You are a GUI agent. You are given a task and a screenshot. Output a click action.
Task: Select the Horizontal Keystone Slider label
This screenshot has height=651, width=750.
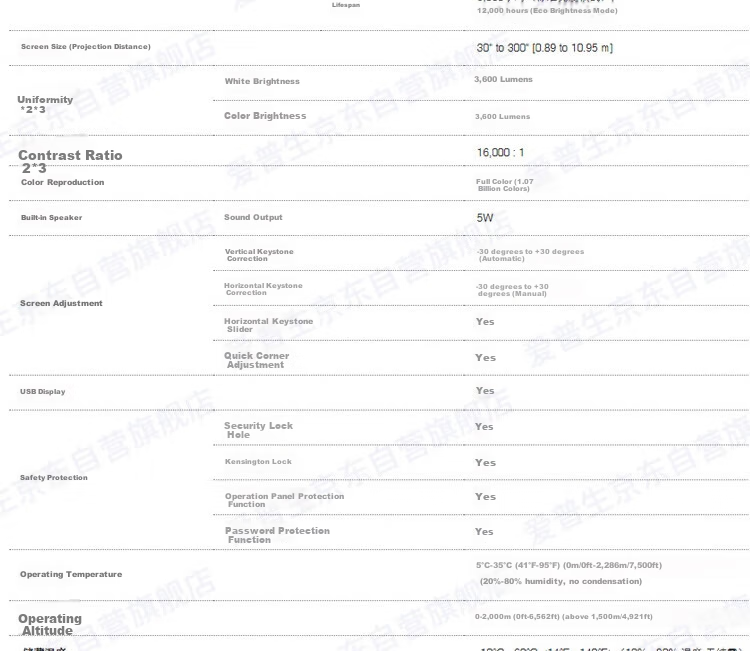pos(268,325)
